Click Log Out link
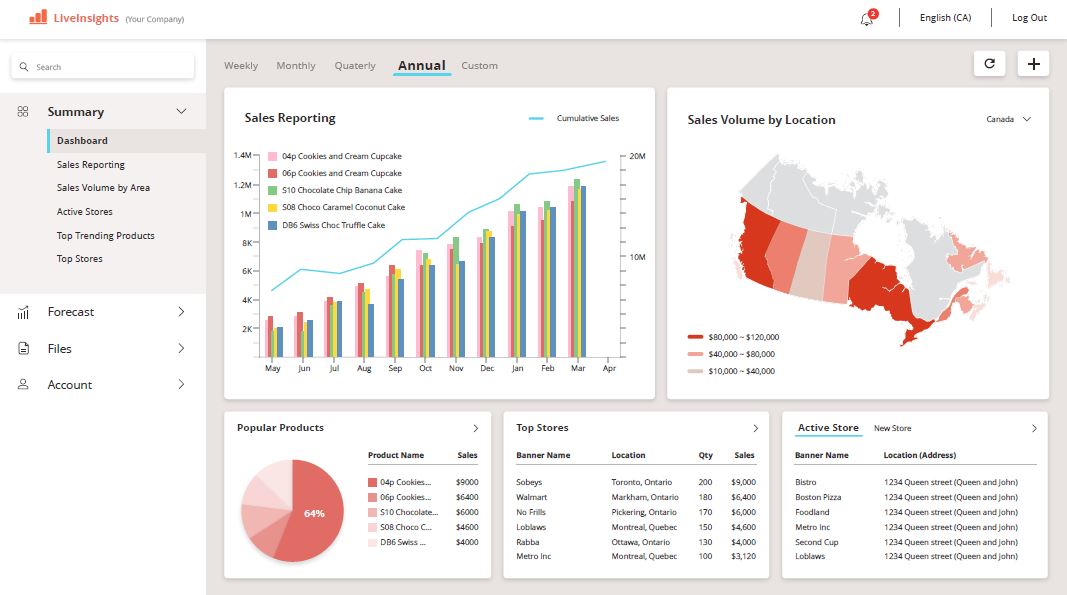This screenshot has width=1067, height=595. 1029,18
